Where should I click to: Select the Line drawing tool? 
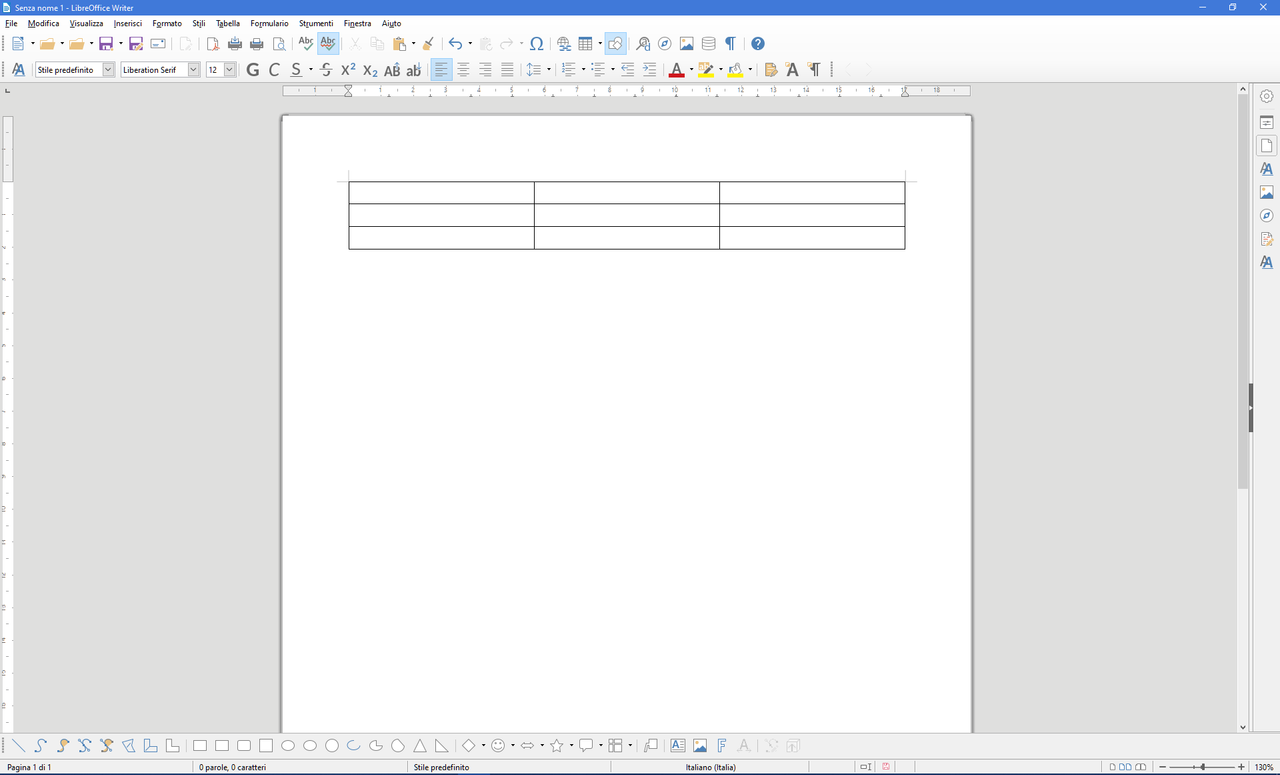18,745
